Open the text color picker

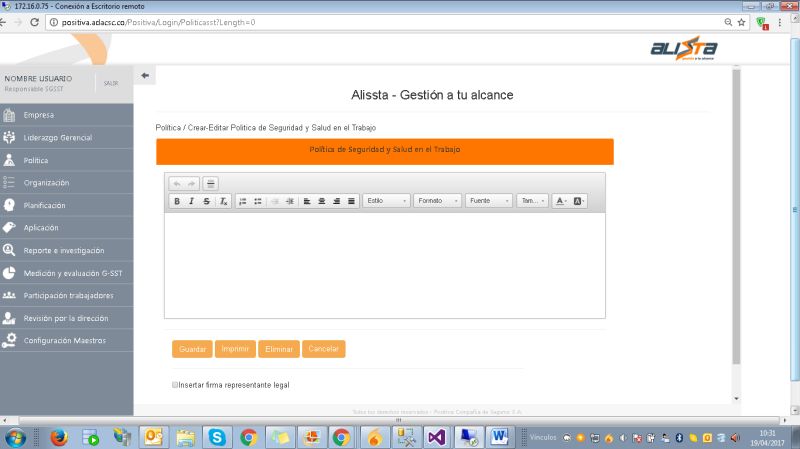click(561, 201)
